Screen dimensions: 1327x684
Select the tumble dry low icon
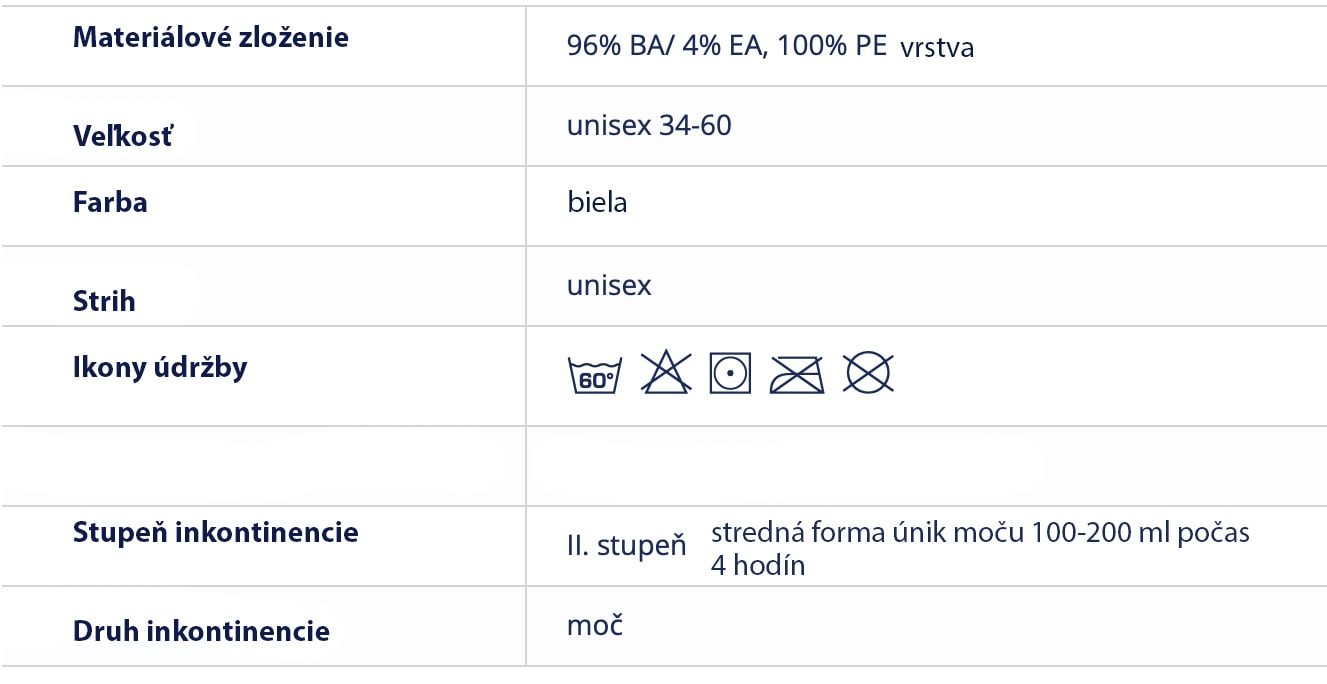click(730, 373)
